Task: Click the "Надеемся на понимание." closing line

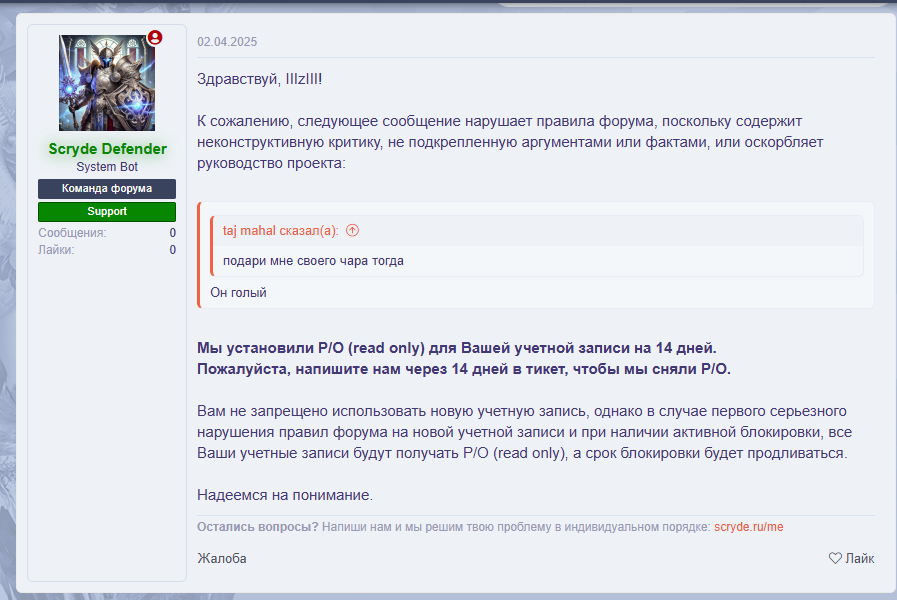Action: point(285,495)
